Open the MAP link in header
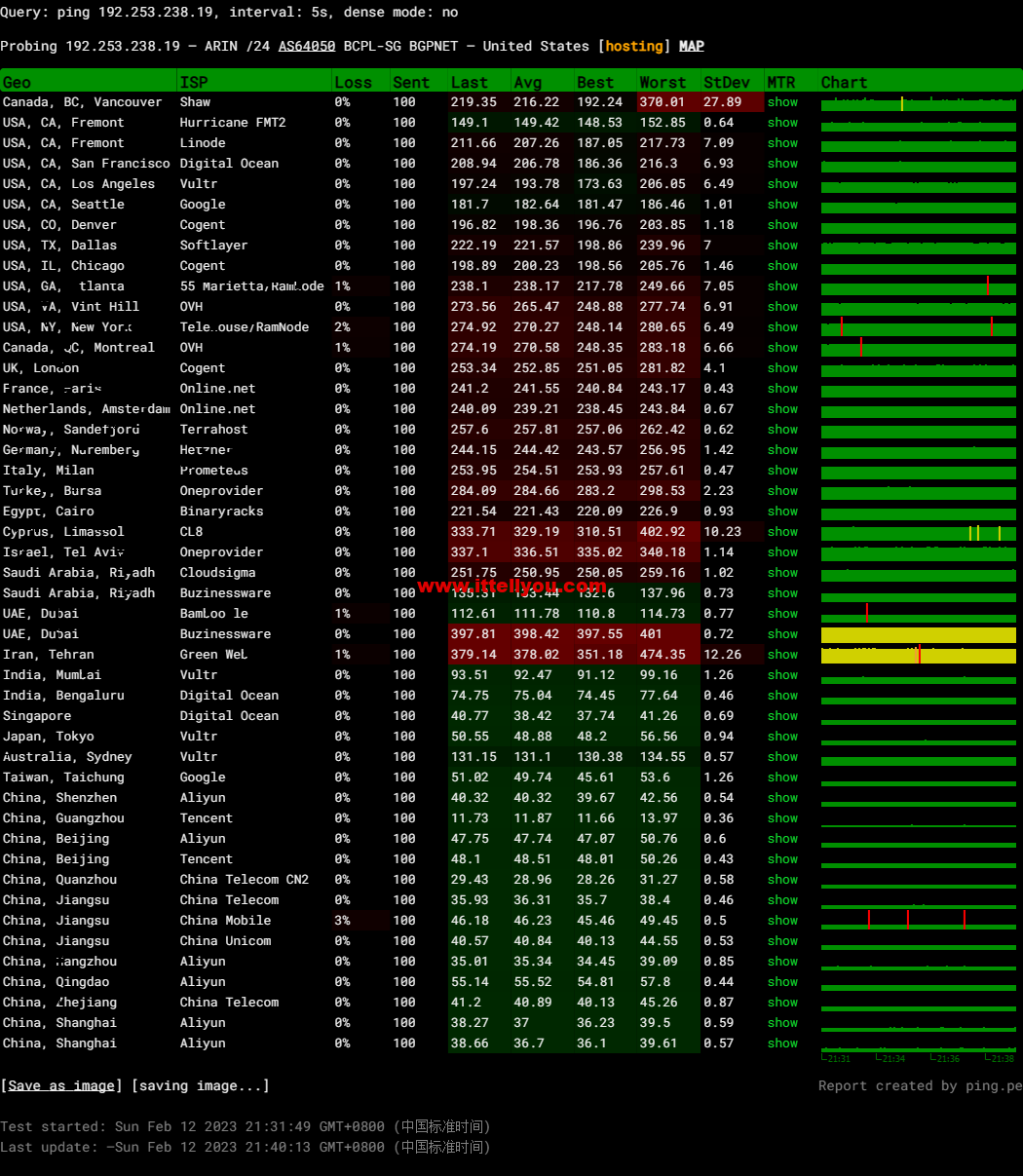Screen dimensions: 1023x1176 click(692, 46)
